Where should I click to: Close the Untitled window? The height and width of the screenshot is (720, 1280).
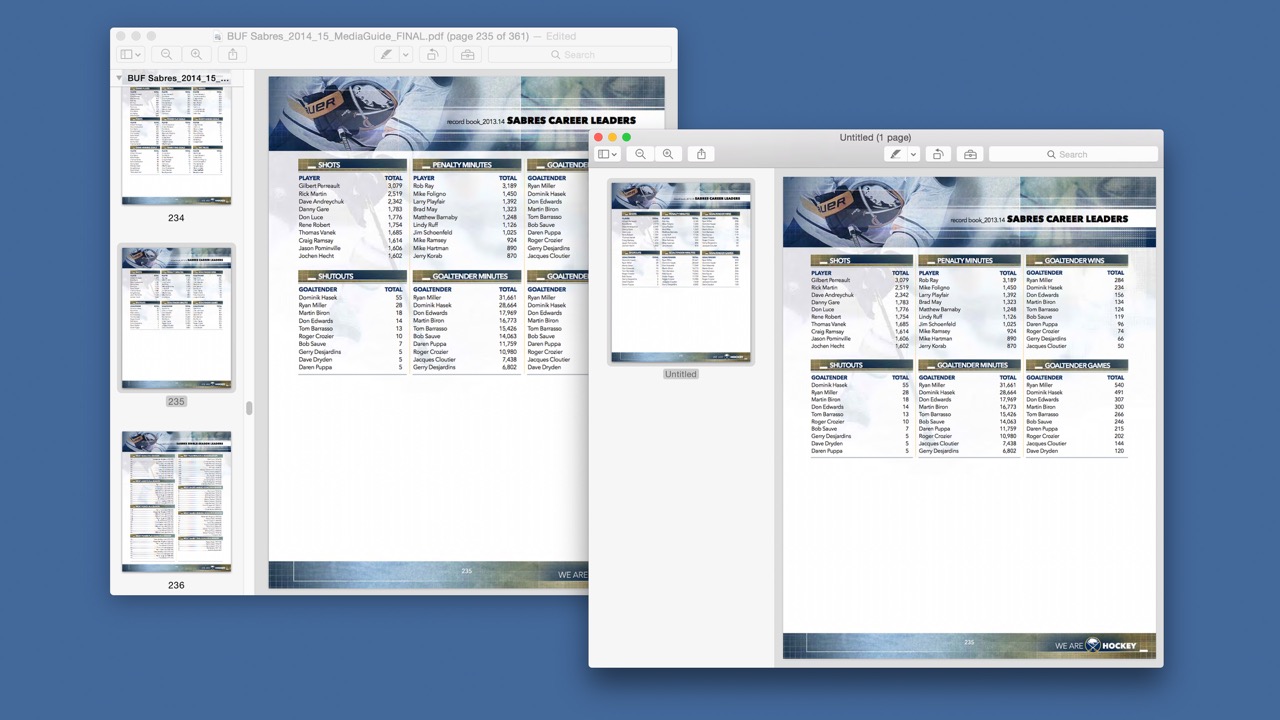point(599,137)
